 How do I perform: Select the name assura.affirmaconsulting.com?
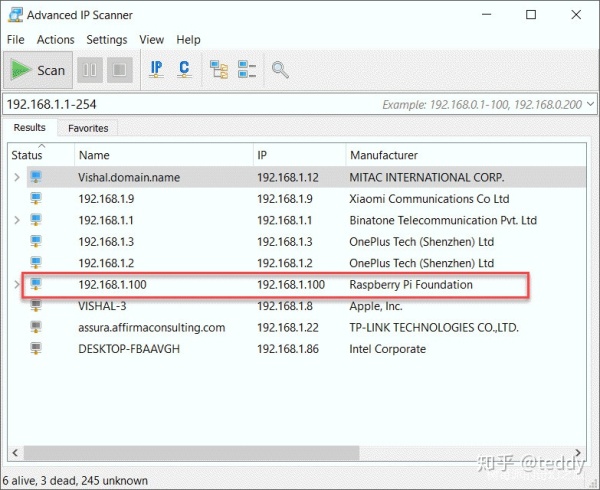152,327
